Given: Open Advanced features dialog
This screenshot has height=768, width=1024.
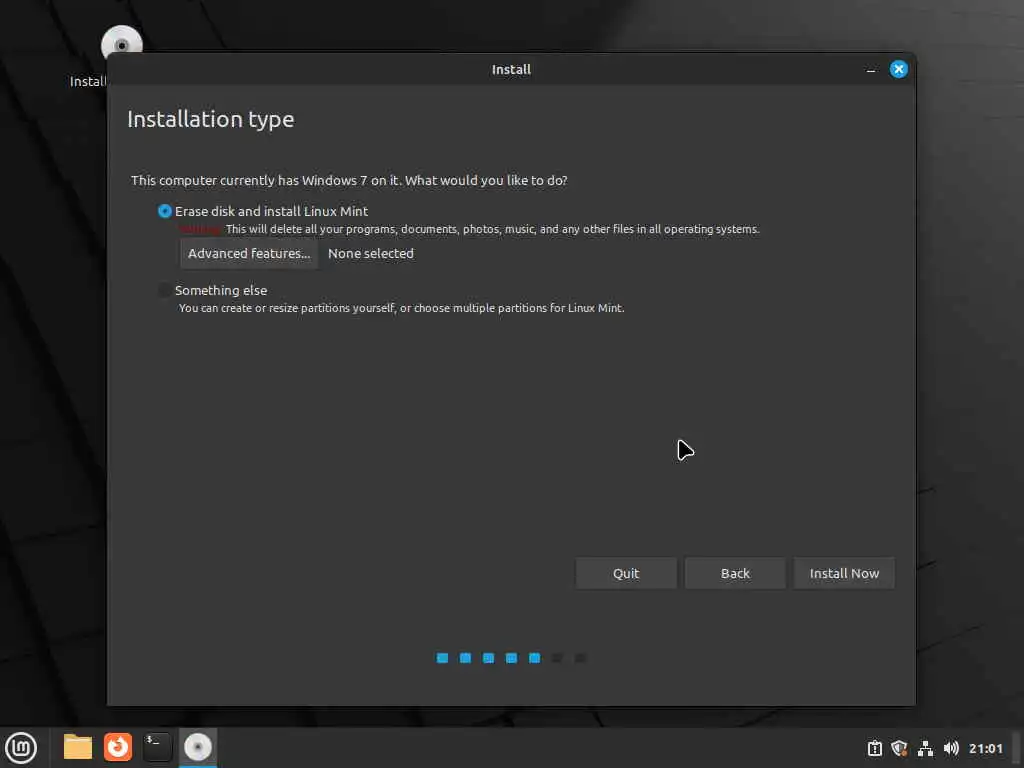Looking at the screenshot, I should pos(249,253).
